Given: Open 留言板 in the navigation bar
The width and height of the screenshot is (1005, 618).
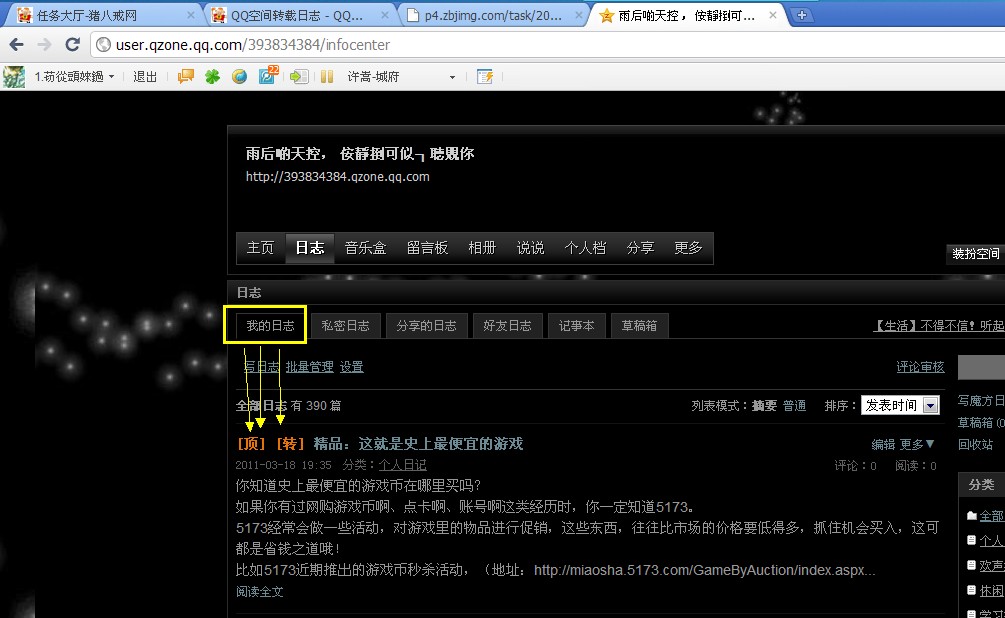Looking at the screenshot, I should [x=428, y=248].
